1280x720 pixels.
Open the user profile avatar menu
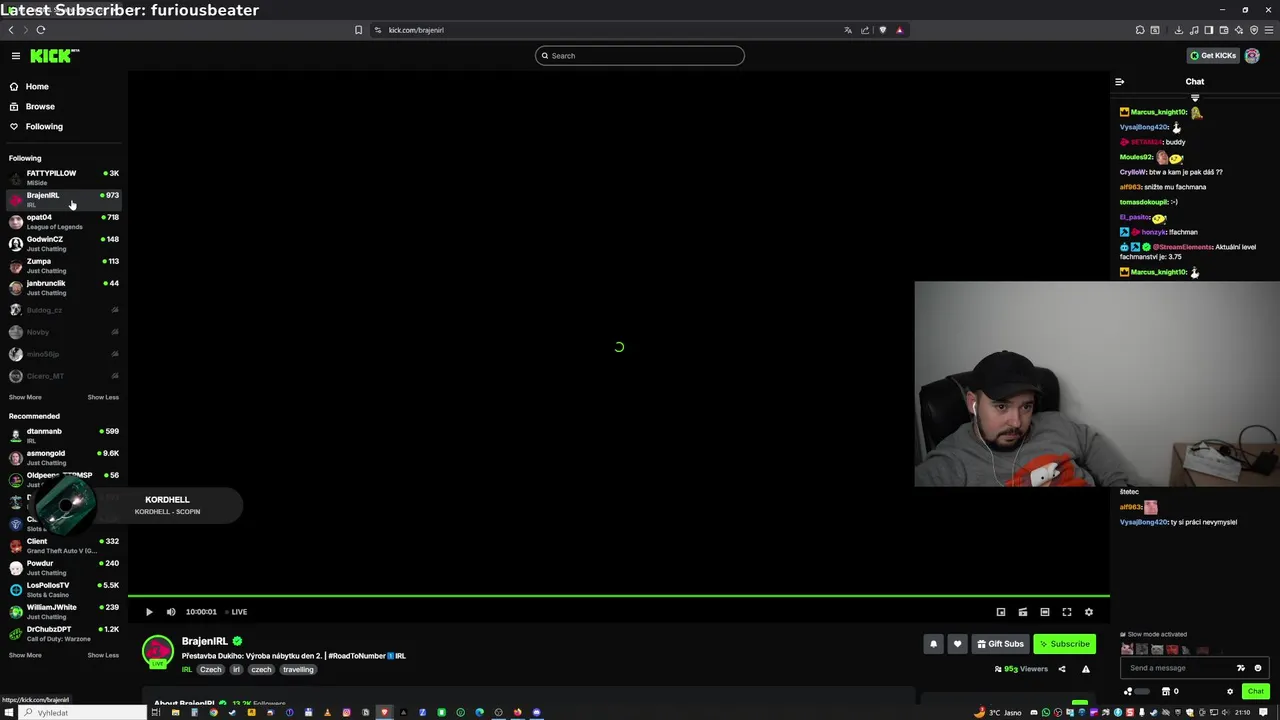(x=1252, y=56)
